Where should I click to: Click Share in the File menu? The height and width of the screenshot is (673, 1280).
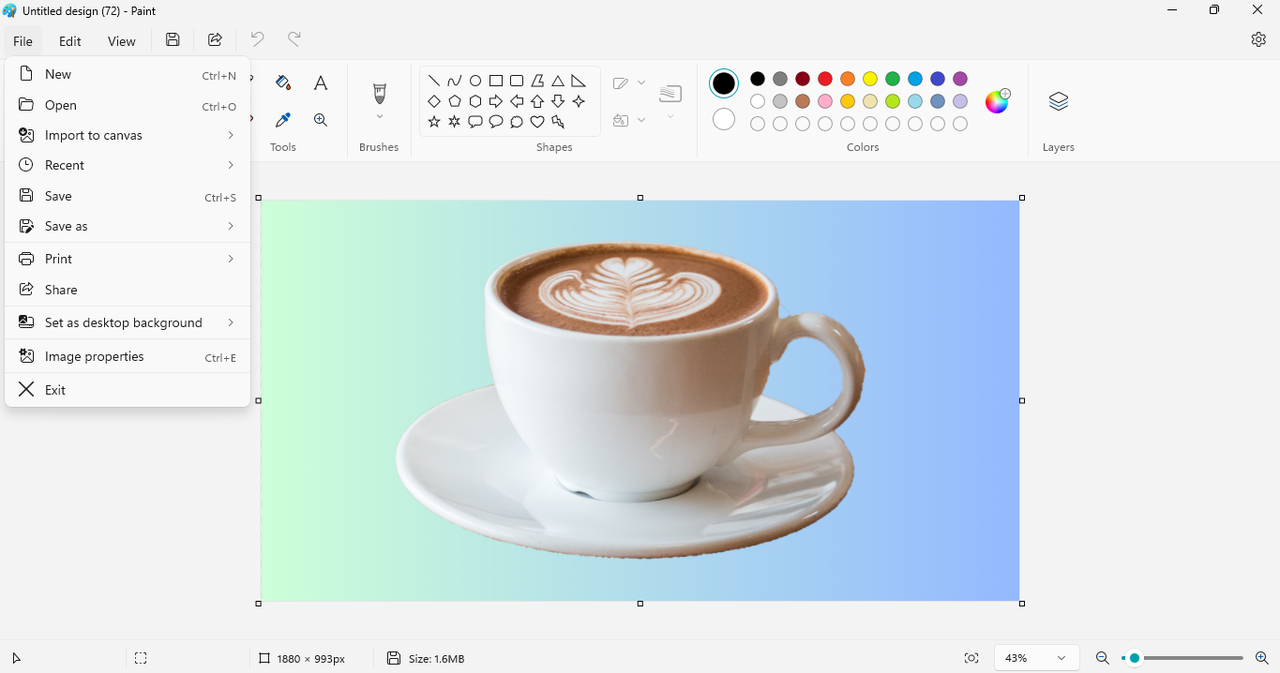[128, 290]
